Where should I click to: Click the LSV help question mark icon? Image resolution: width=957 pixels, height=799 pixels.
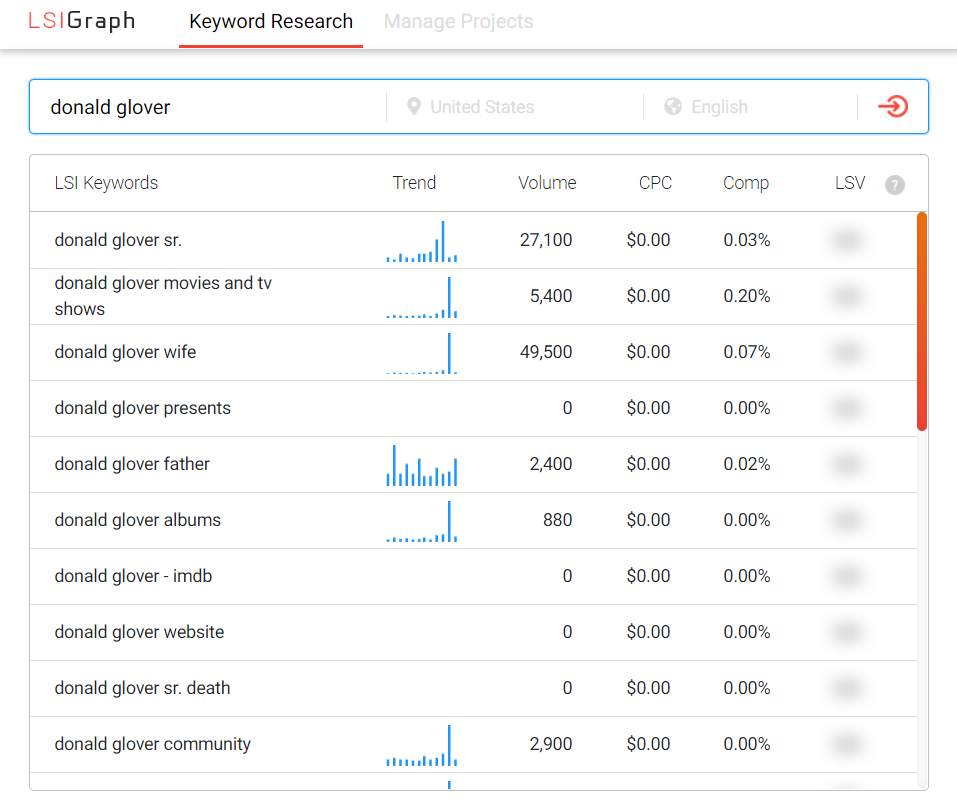(x=895, y=184)
